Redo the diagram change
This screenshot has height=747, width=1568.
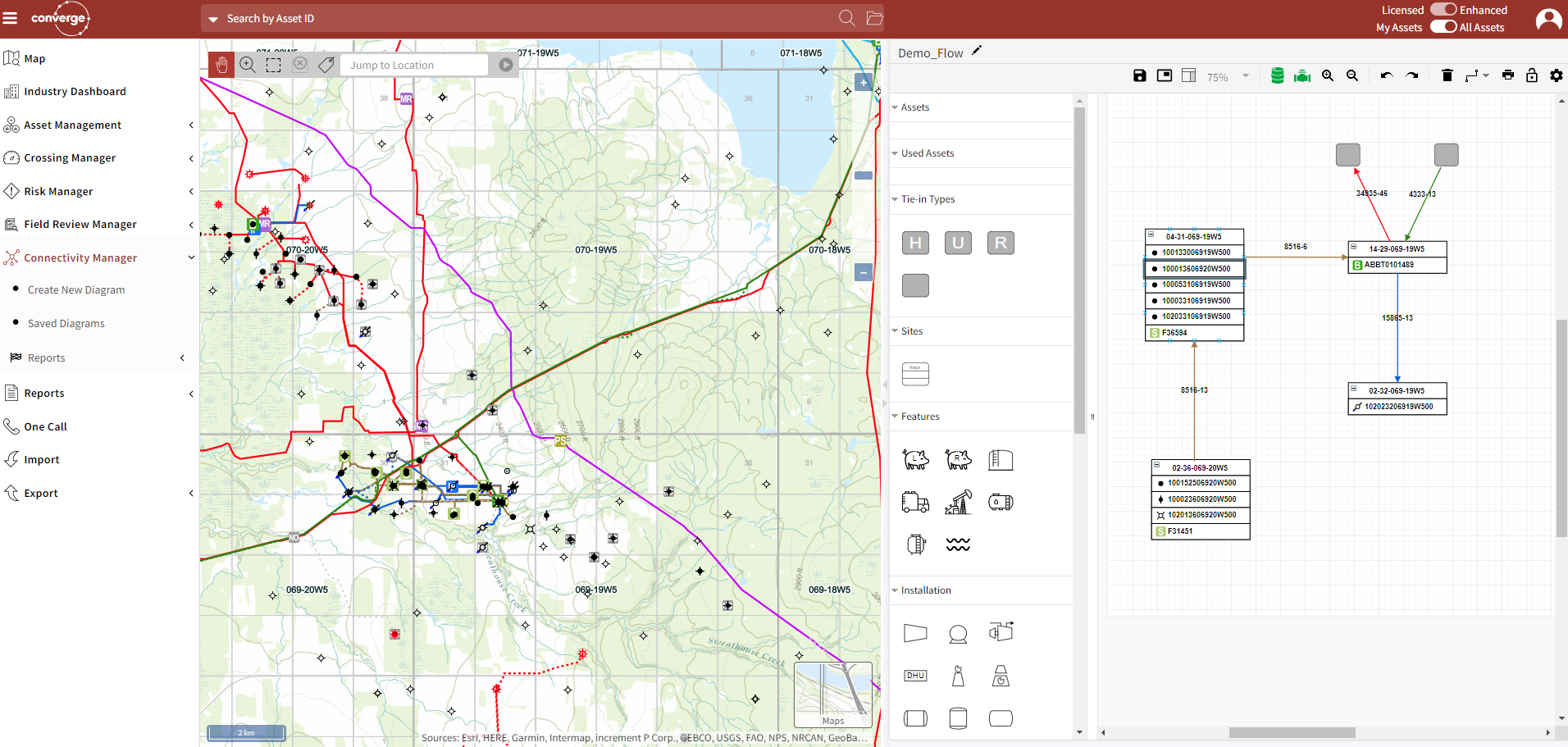[x=1412, y=75]
